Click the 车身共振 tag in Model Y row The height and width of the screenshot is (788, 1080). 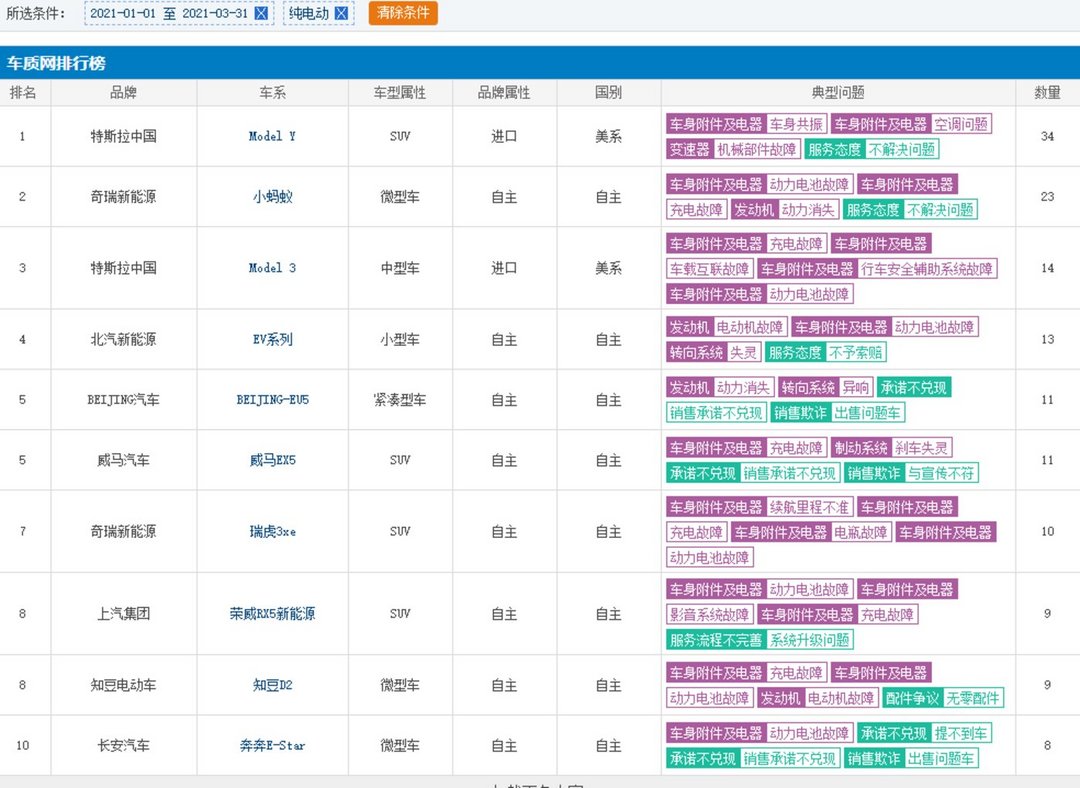[x=796, y=124]
